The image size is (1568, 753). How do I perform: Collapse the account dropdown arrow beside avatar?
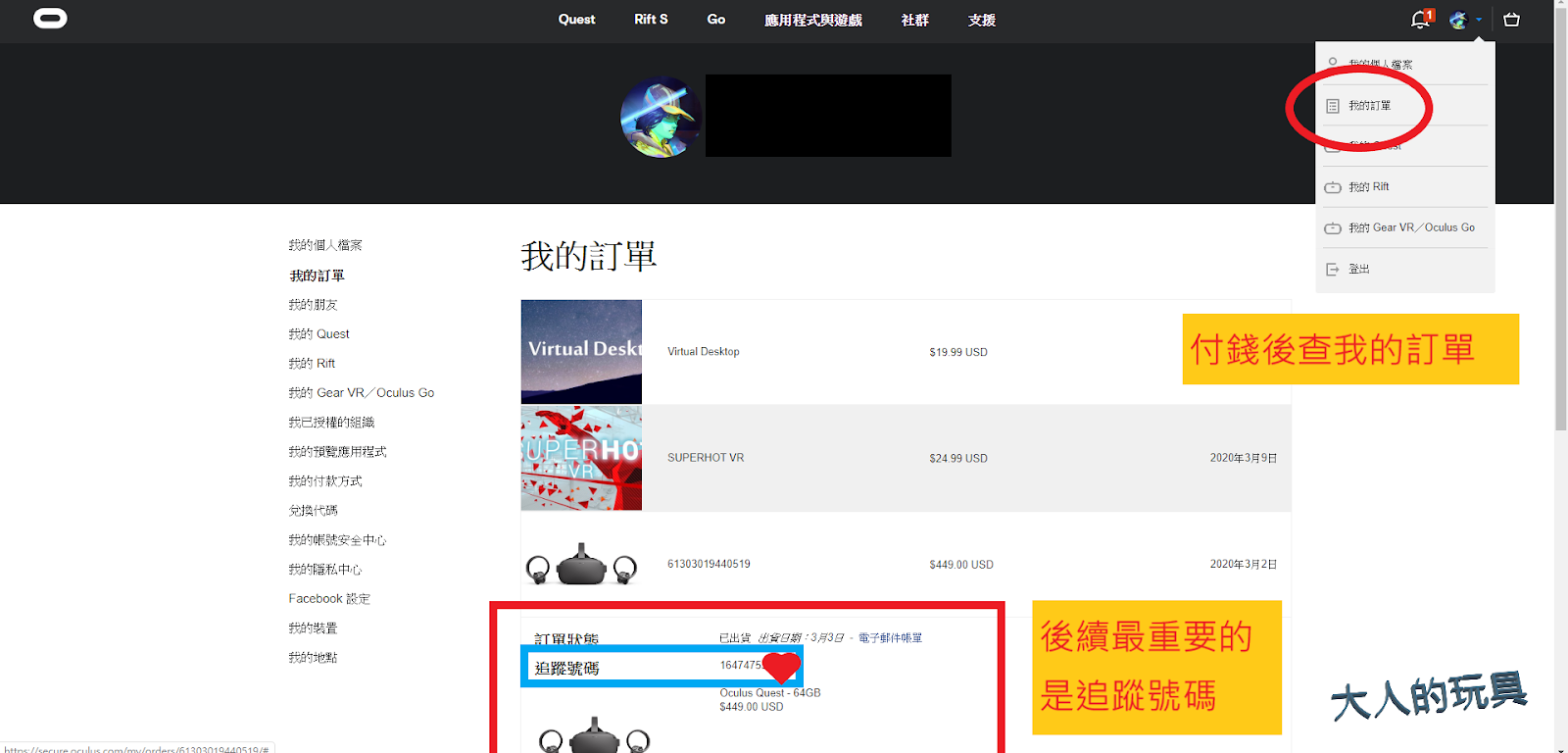point(1479,20)
